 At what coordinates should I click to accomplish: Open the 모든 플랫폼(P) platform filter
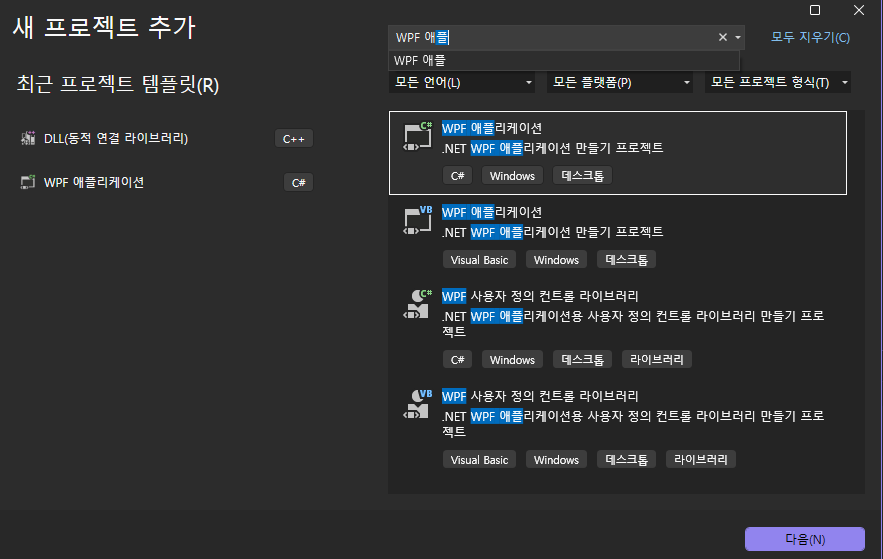[619, 83]
